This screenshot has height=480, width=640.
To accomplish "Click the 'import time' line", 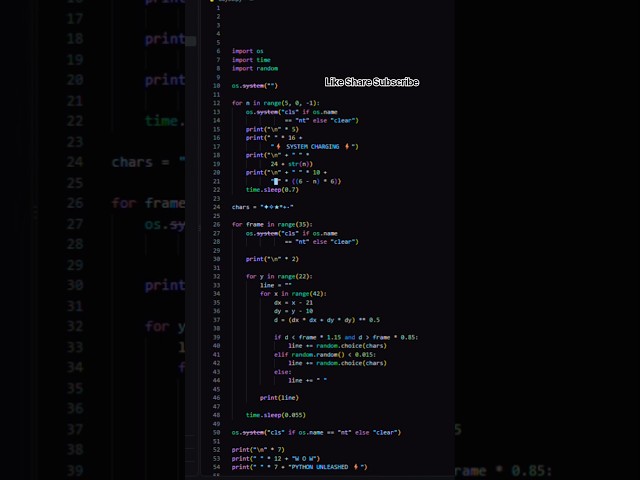I will click(251, 60).
